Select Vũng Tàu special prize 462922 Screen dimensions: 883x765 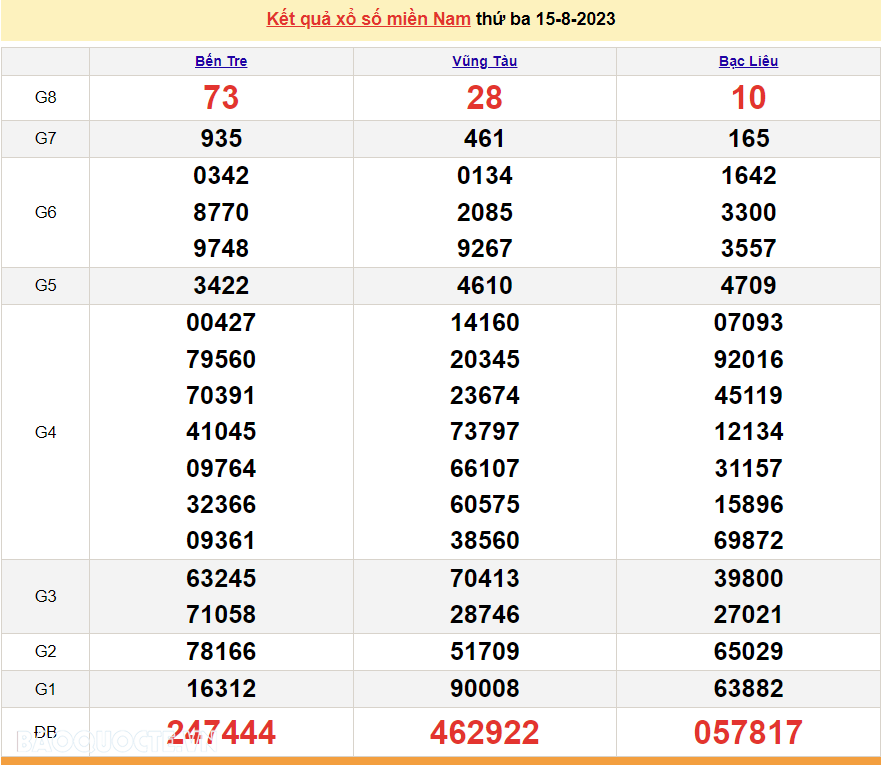point(484,733)
